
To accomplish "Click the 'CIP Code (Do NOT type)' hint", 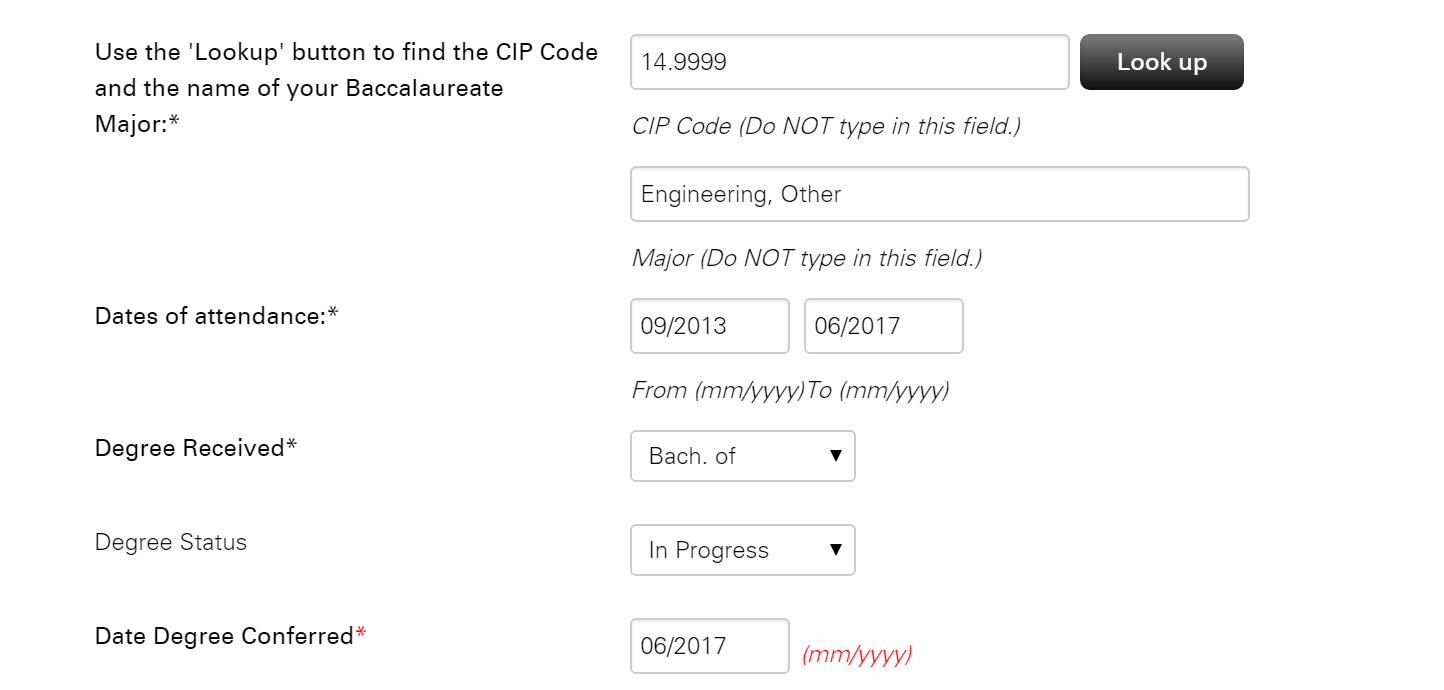I will pyautogui.click(x=826, y=127).
